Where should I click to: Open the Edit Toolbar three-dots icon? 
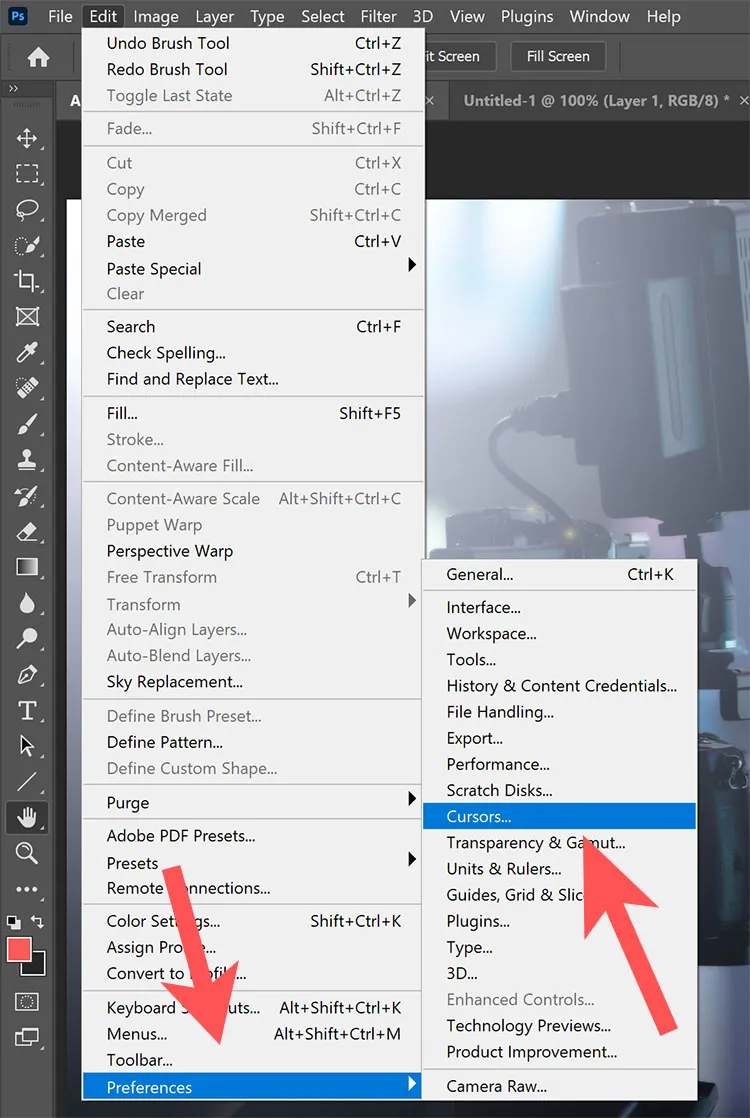27,889
